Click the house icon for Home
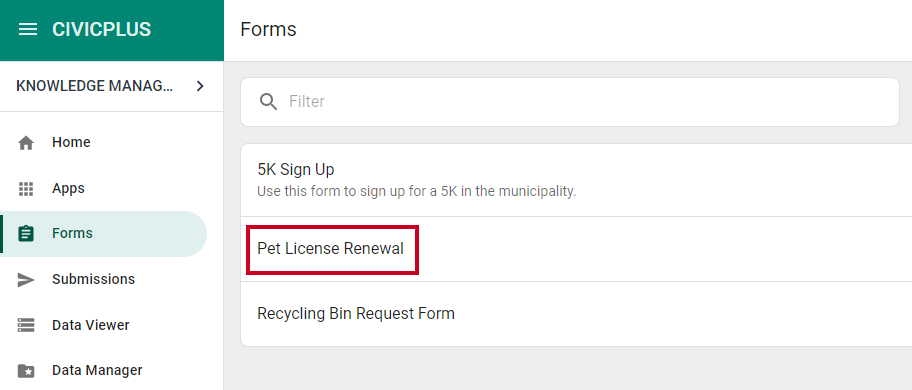This screenshot has height=390, width=912. point(26,143)
